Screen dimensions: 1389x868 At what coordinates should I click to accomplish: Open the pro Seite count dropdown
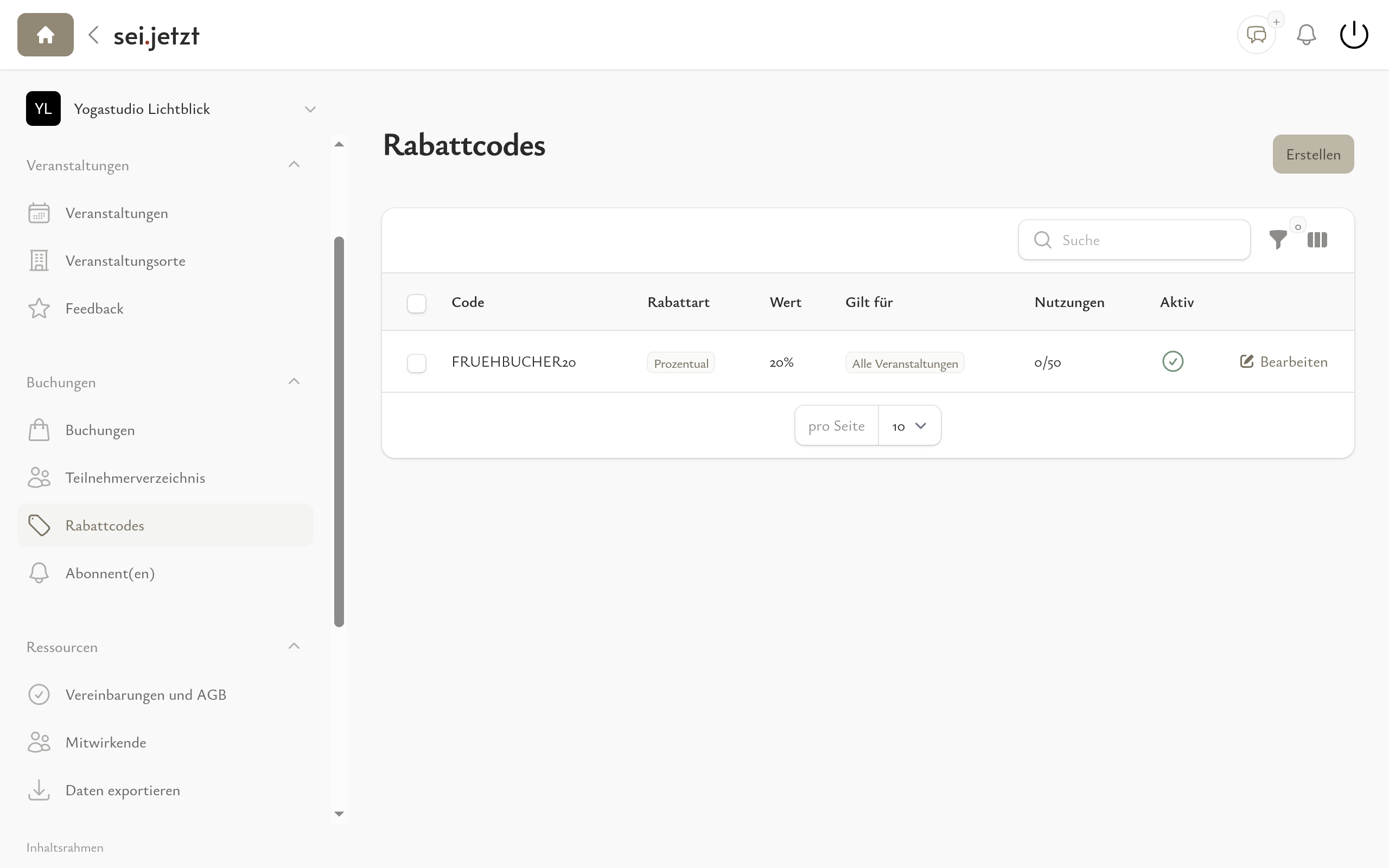pos(909,426)
